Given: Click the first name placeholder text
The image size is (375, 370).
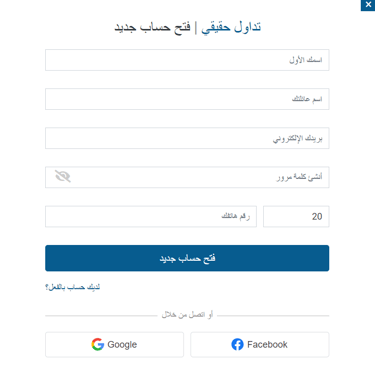Looking at the screenshot, I should point(306,60).
